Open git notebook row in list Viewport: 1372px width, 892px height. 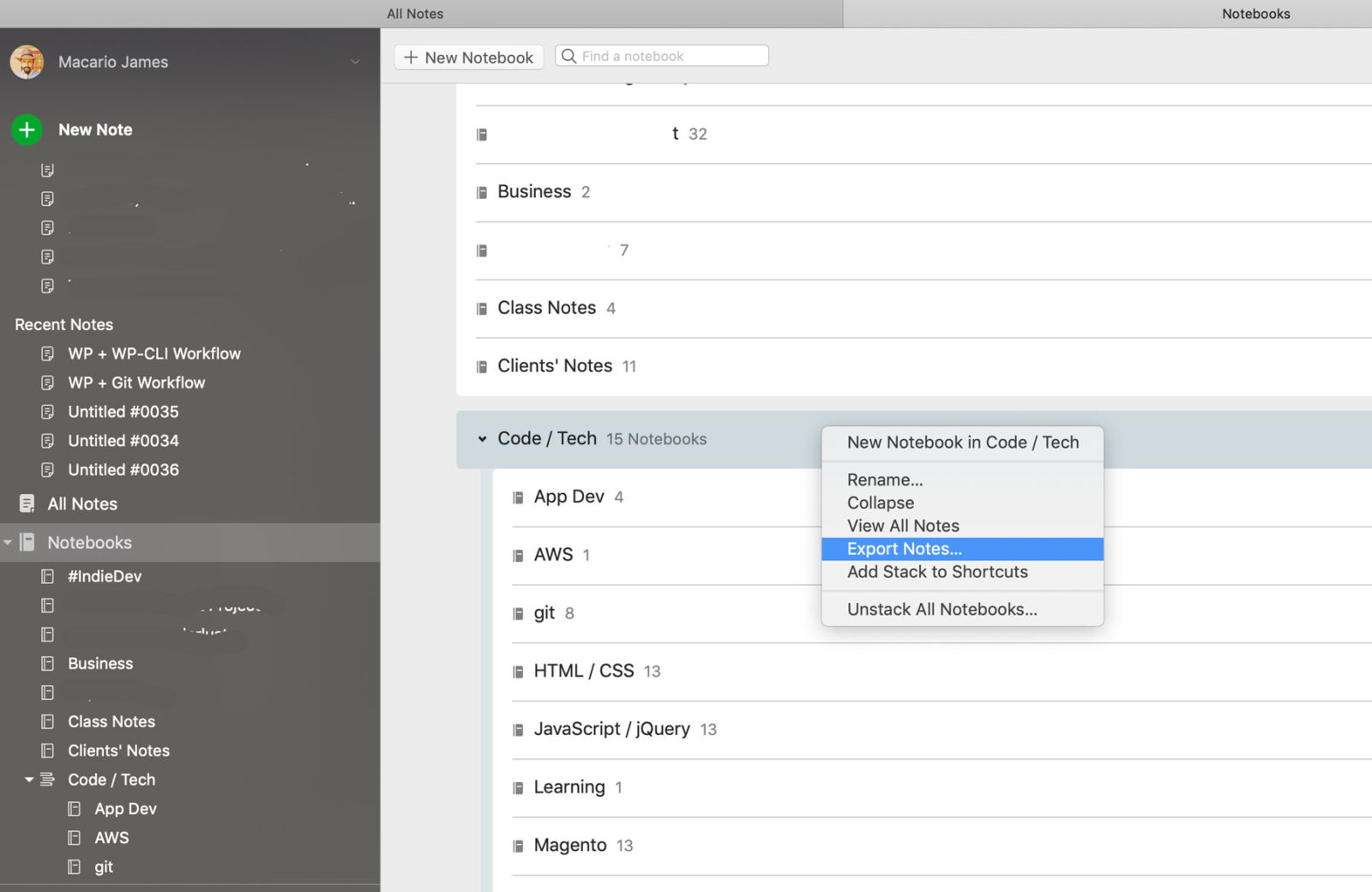(942, 613)
